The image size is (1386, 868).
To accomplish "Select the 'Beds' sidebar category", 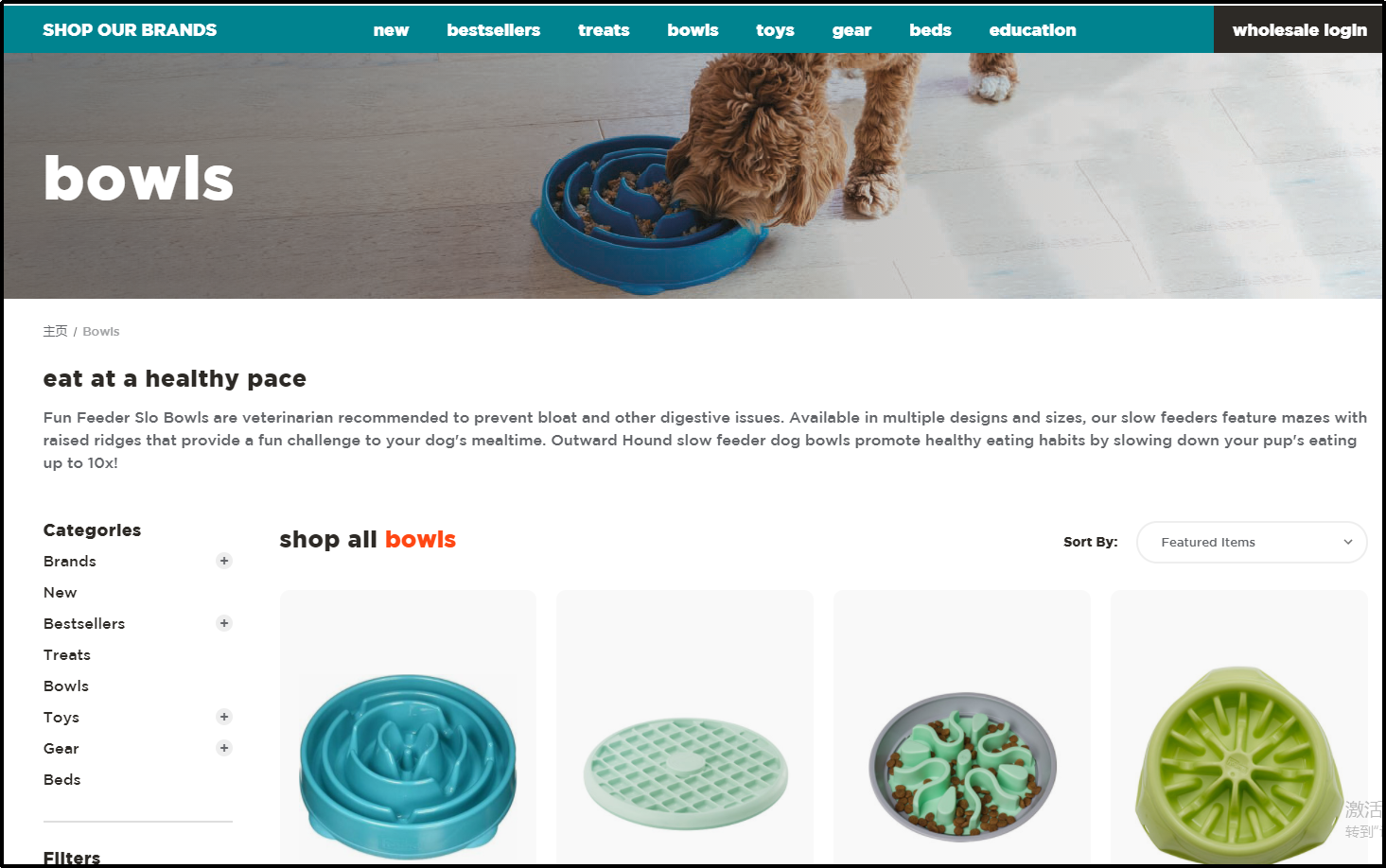I will pos(61,780).
